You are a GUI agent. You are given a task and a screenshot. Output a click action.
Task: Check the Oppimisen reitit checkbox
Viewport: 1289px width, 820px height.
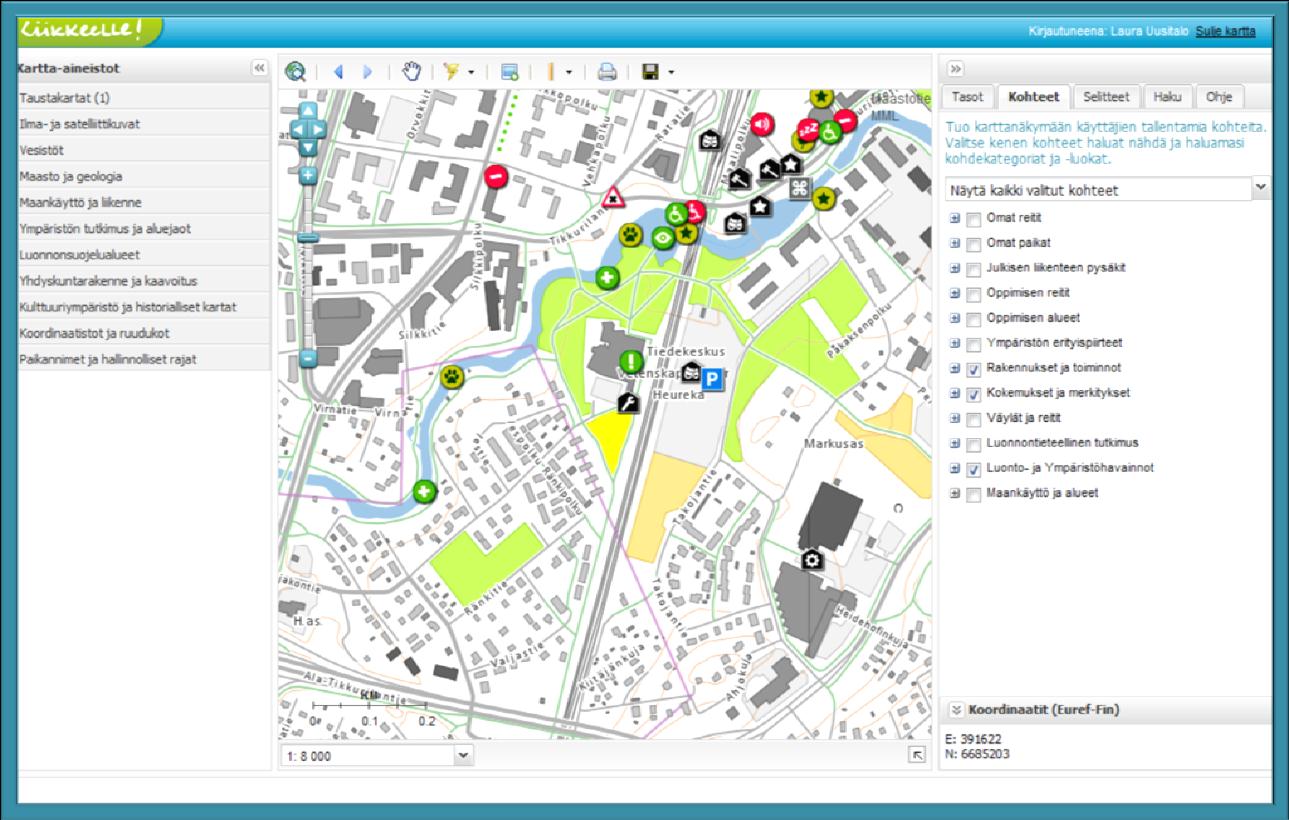(973, 293)
